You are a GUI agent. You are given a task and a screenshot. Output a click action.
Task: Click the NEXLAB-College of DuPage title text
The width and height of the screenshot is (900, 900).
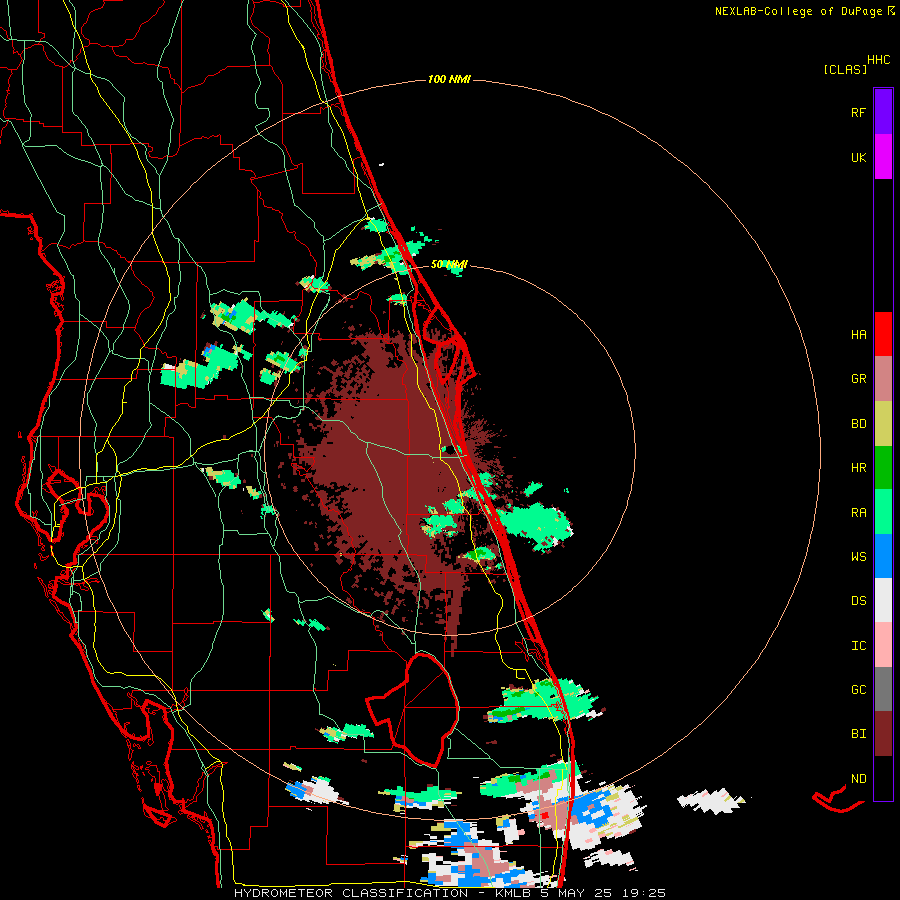pyautogui.click(x=798, y=11)
